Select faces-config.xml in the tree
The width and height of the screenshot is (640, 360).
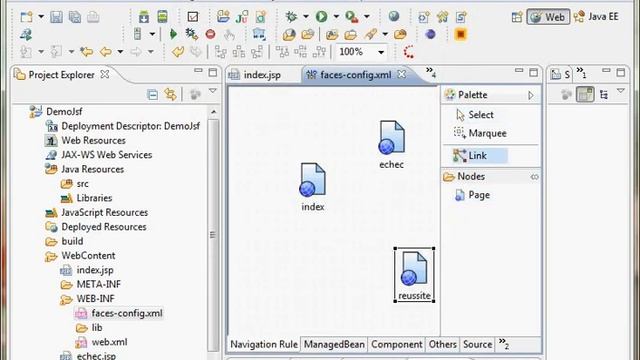coord(119,313)
